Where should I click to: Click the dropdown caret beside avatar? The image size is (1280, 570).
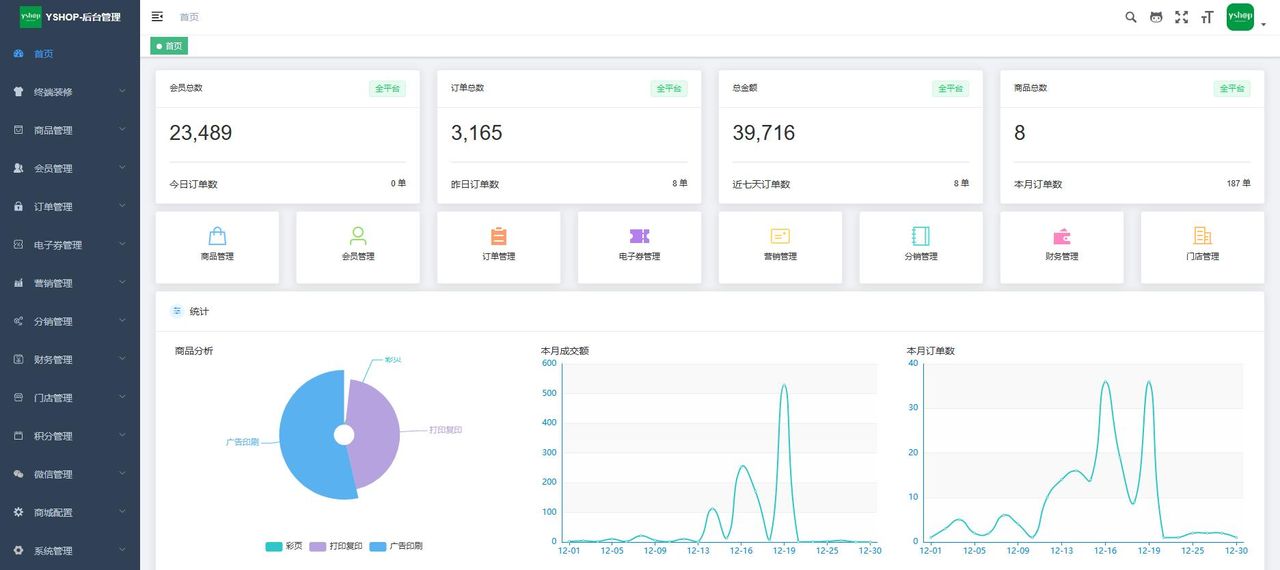[x=1264, y=25]
